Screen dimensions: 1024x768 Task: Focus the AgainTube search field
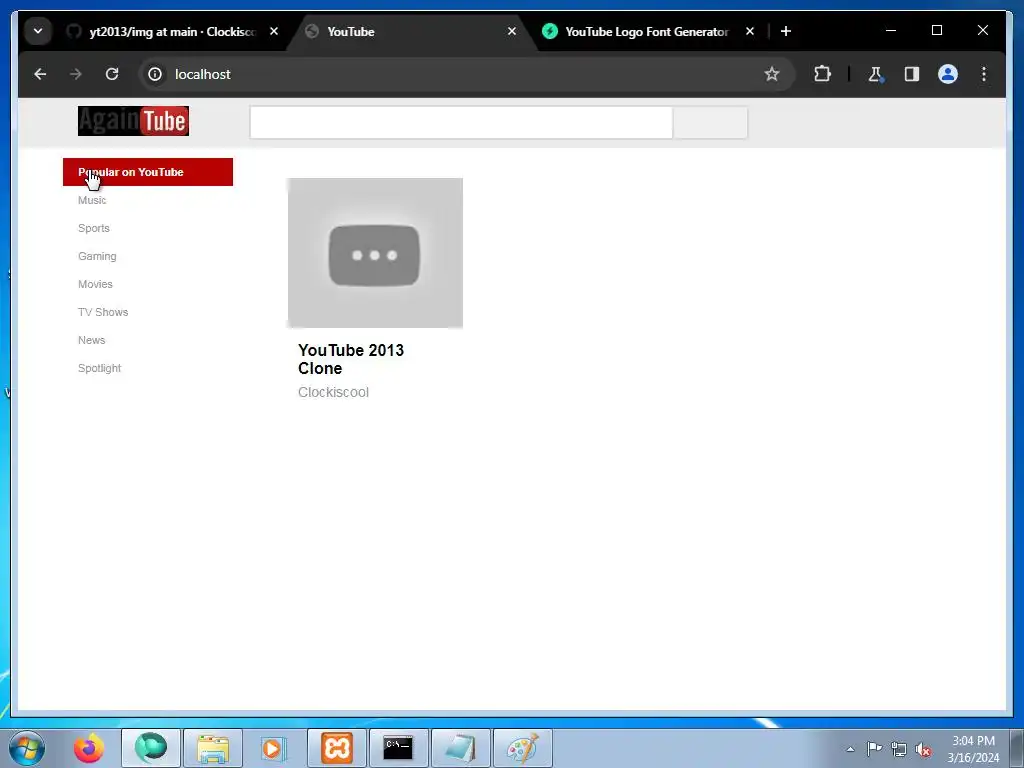(461, 123)
